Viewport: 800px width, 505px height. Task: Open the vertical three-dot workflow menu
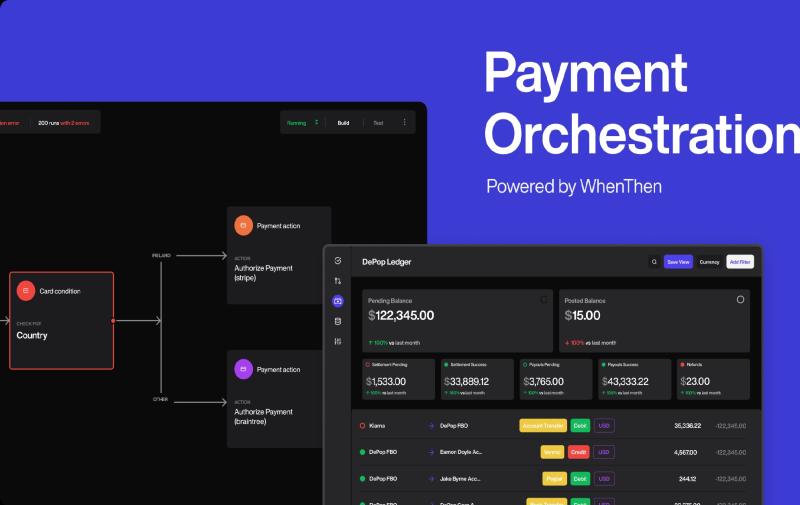click(405, 122)
